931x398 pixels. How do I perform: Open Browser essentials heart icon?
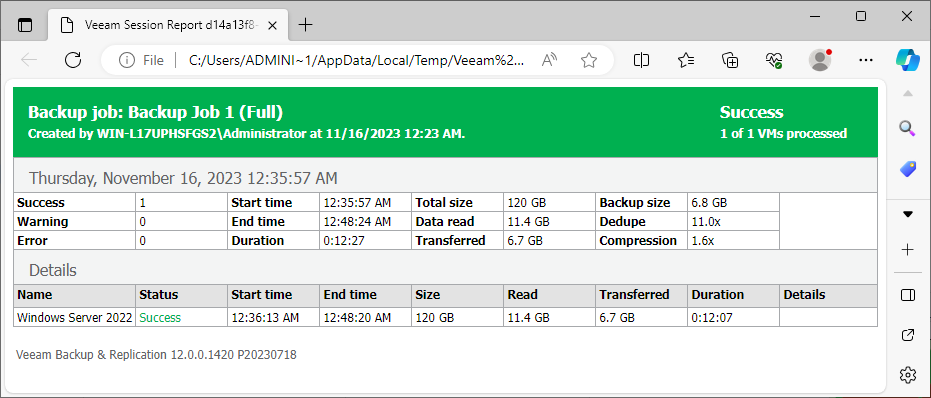point(774,59)
